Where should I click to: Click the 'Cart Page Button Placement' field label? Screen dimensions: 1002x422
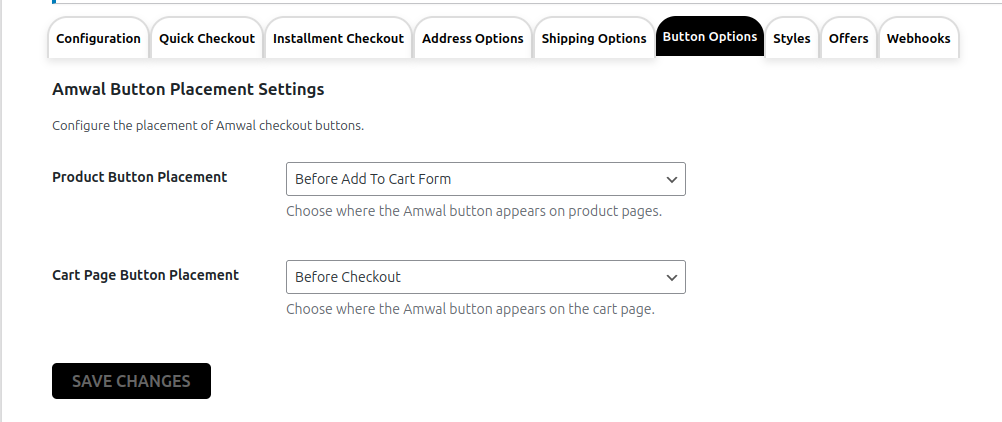pos(145,275)
